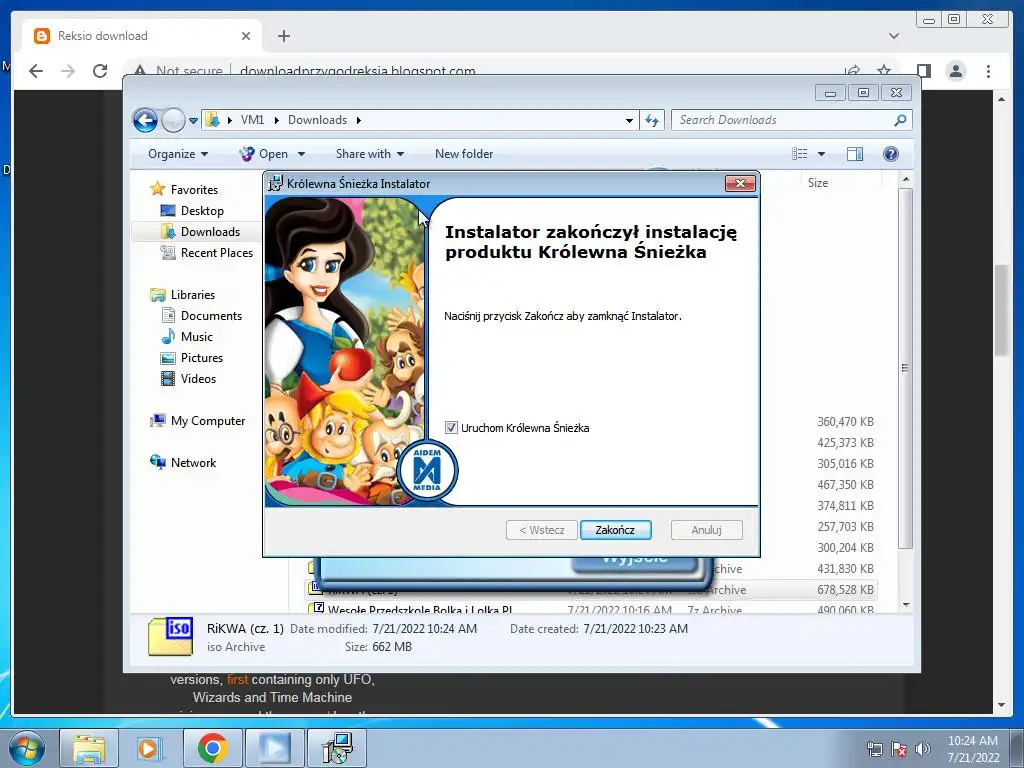Click Chrome reload button
This screenshot has width=1024, height=768.
click(x=100, y=71)
